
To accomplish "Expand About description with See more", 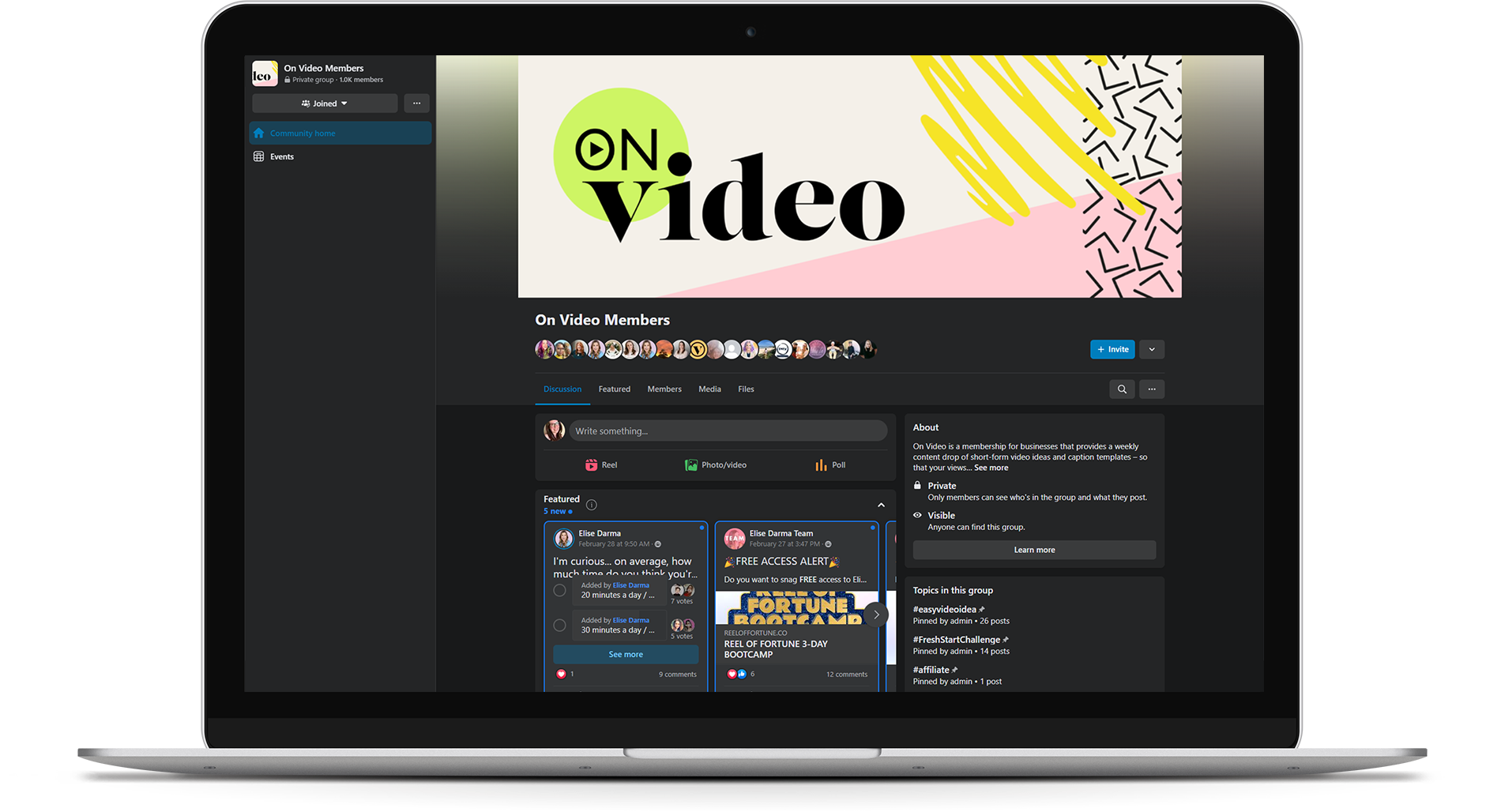I will 991,468.
